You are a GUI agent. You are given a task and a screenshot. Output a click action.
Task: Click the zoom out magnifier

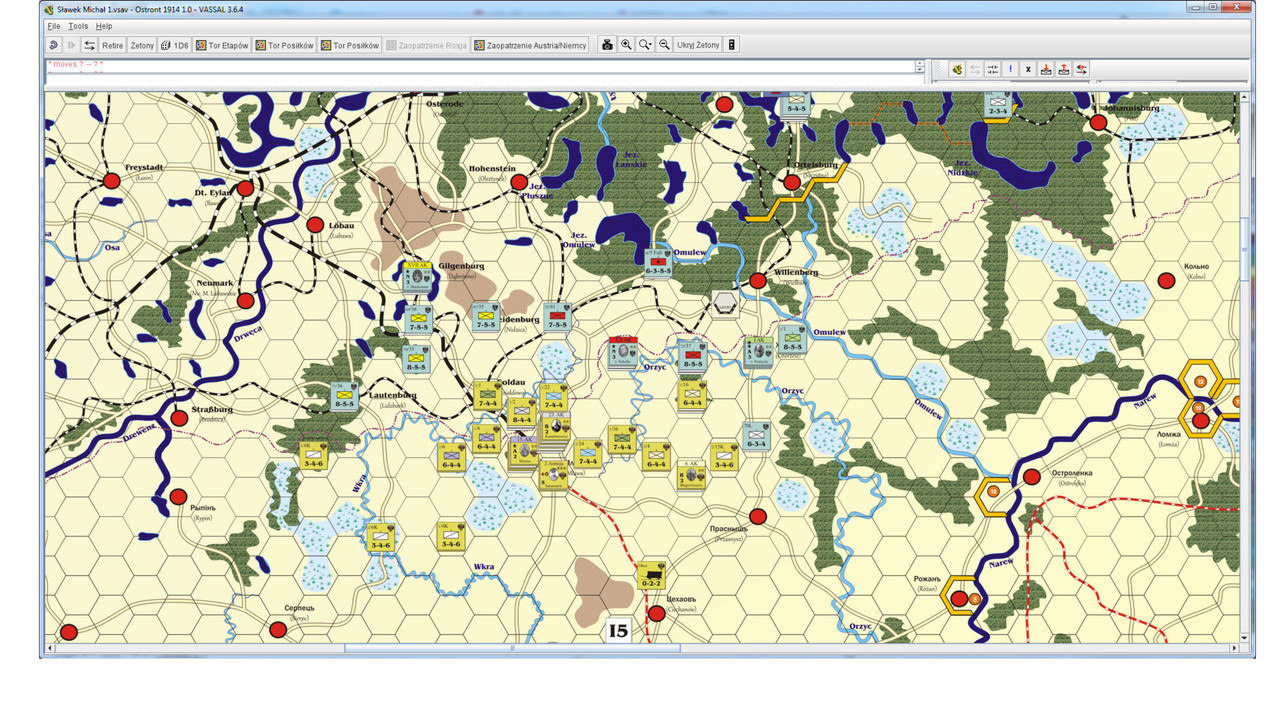click(x=664, y=45)
